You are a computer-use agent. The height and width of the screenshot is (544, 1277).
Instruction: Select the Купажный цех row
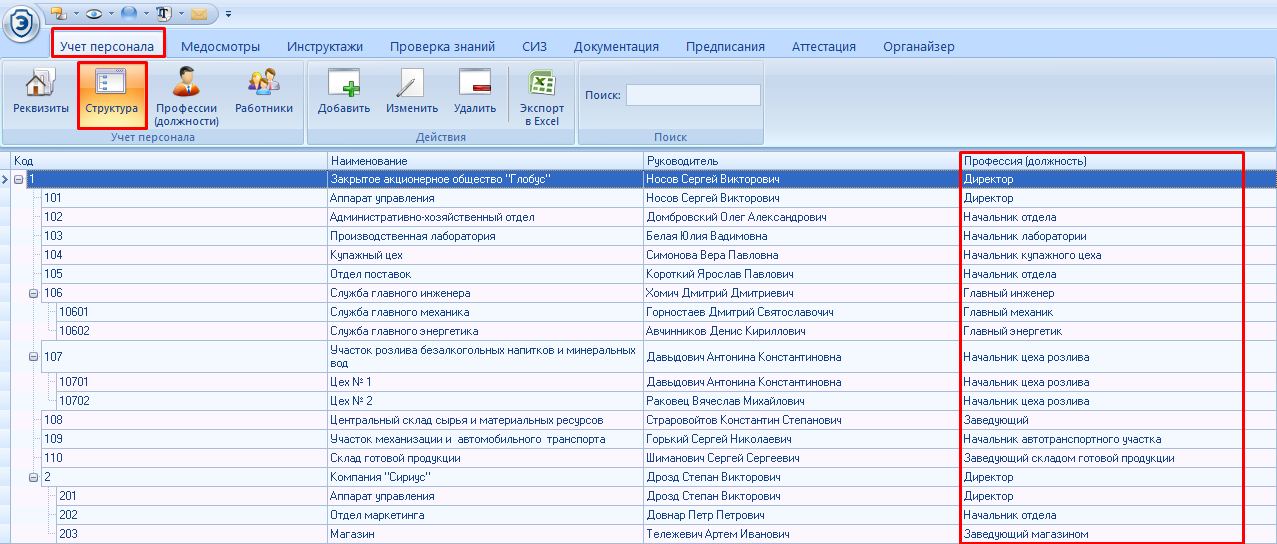tap(366, 255)
